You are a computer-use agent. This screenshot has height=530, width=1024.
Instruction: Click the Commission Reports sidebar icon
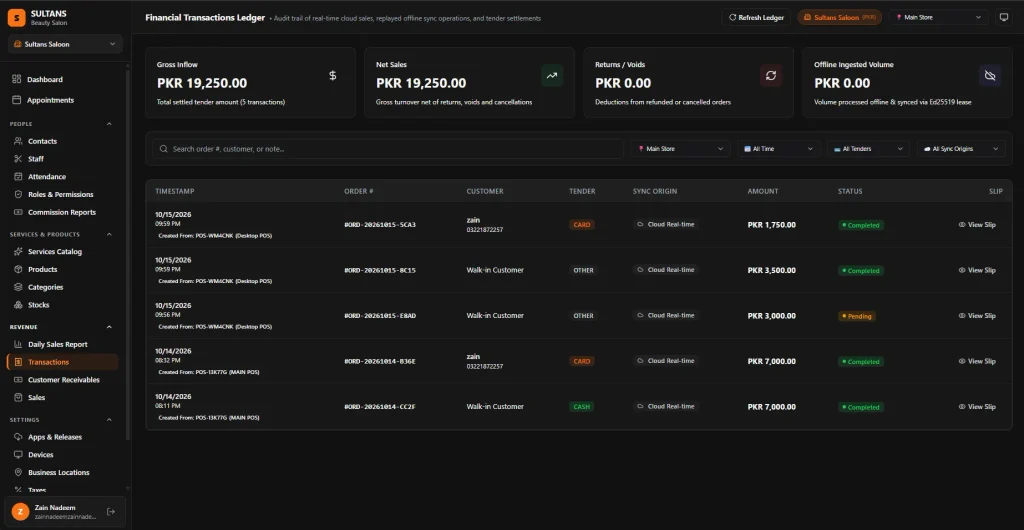pos(17,212)
